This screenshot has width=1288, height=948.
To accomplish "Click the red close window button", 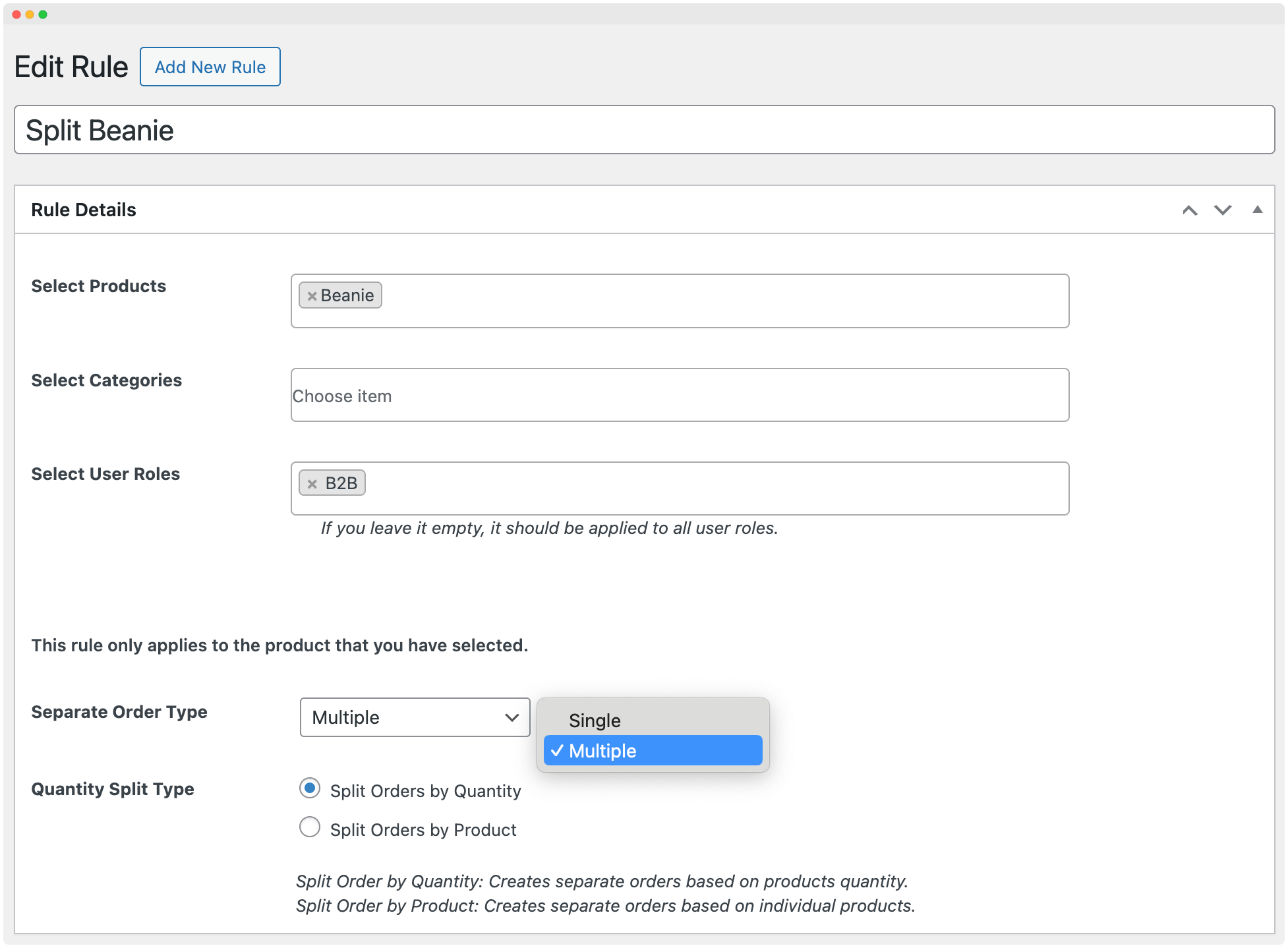I will point(16,15).
